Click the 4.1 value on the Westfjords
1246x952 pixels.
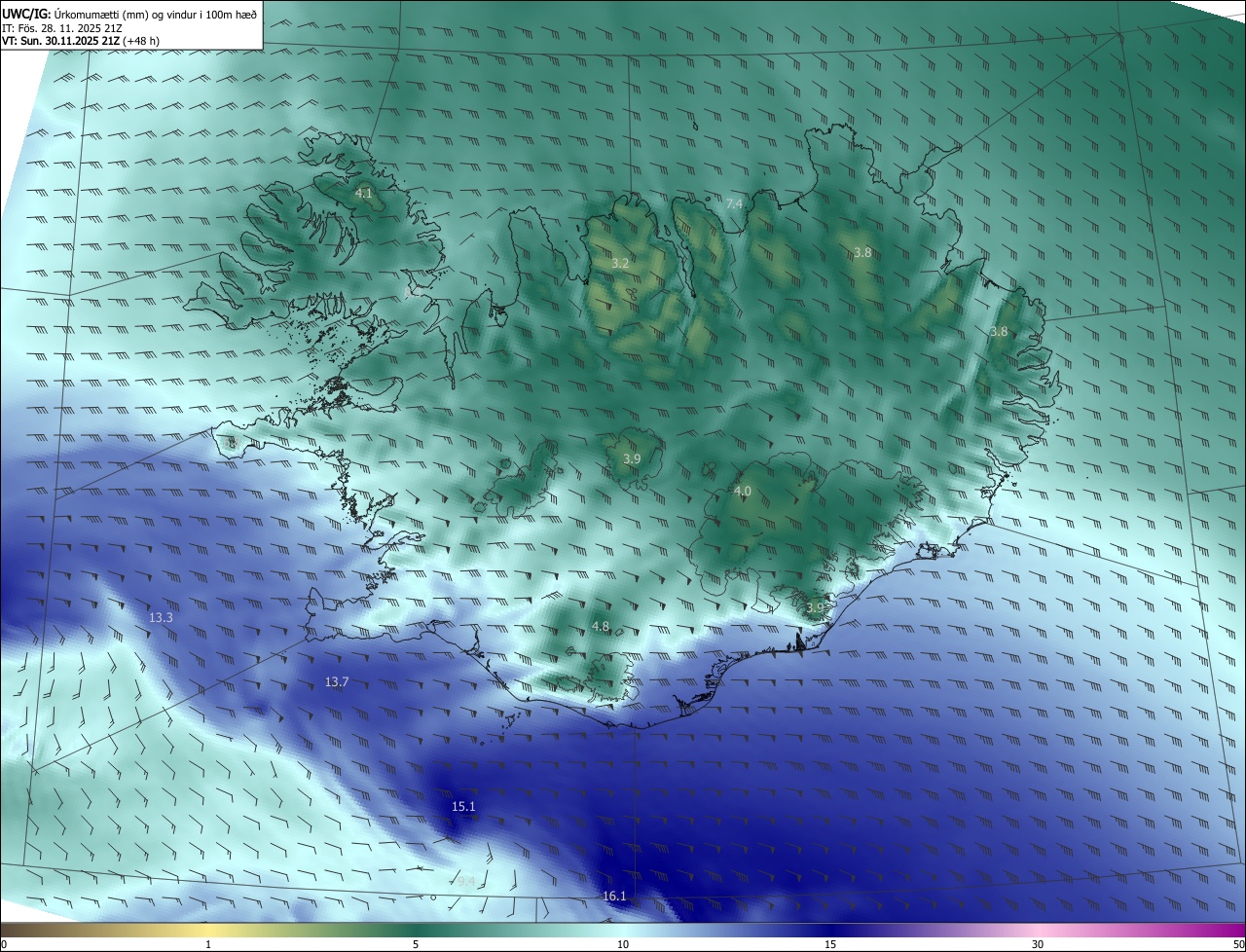tap(363, 194)
